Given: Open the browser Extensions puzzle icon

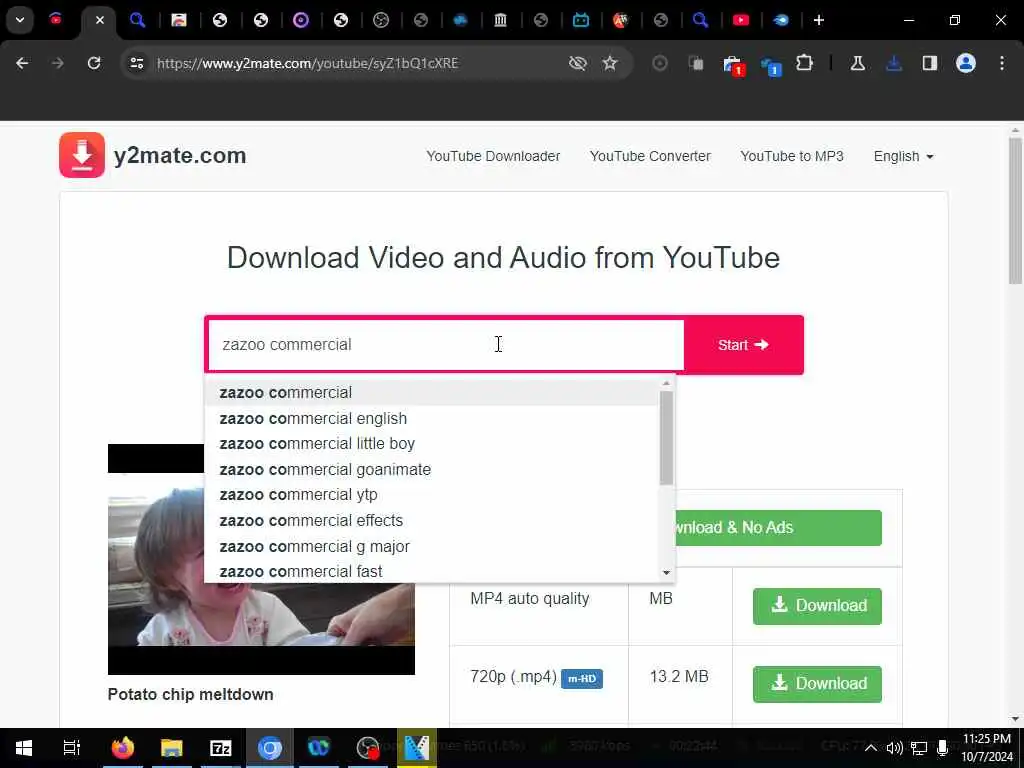Looking at the screenshot, I should point(805,63).
